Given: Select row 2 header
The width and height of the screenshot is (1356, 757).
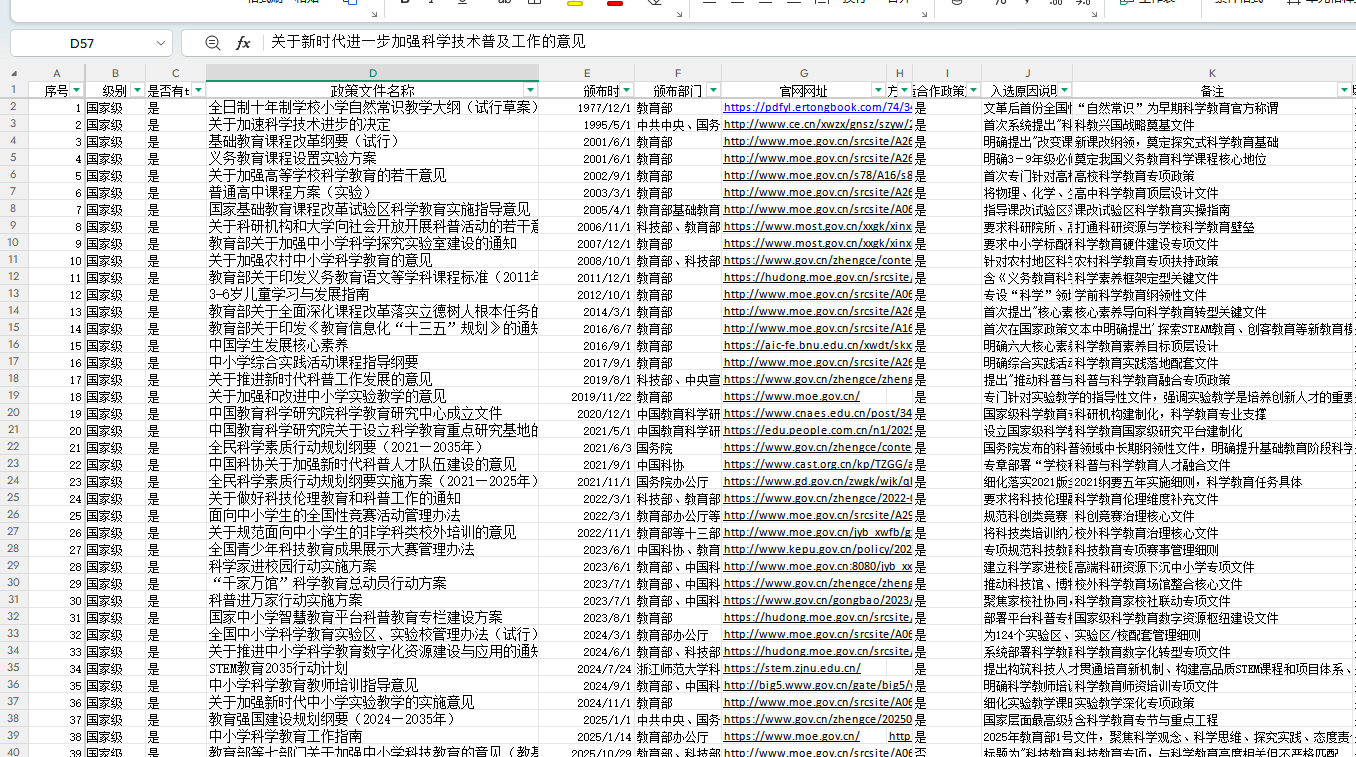Looking at the screenshot, I should click(x=14, y=107).
